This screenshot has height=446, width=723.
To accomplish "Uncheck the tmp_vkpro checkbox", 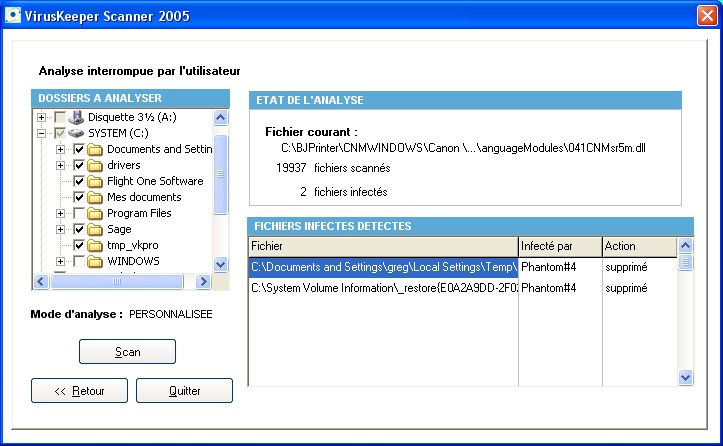I will click(x=79, y=245).
